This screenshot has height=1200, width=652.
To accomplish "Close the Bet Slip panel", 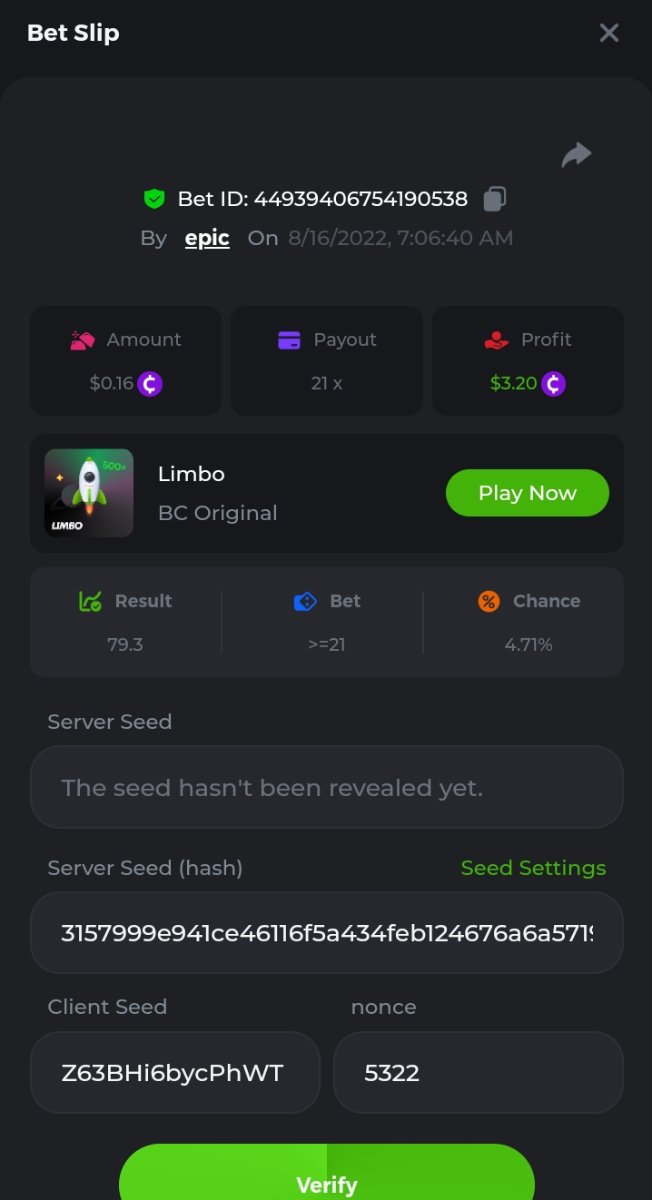I will (609, 33).
